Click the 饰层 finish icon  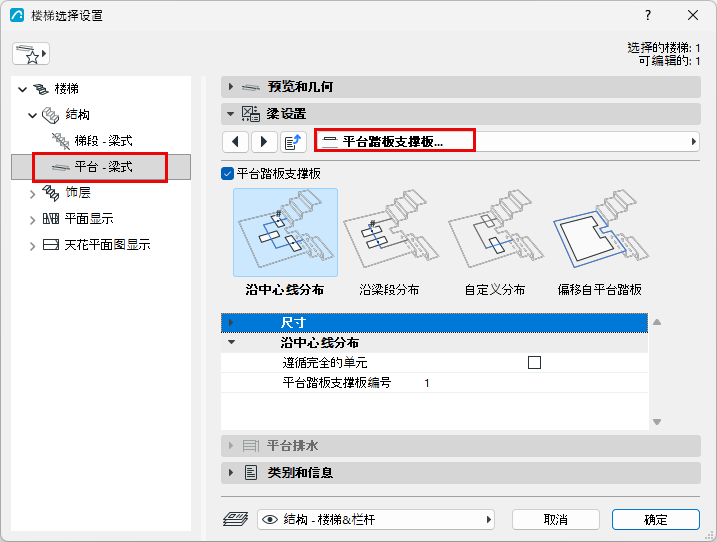coord(50,193)
